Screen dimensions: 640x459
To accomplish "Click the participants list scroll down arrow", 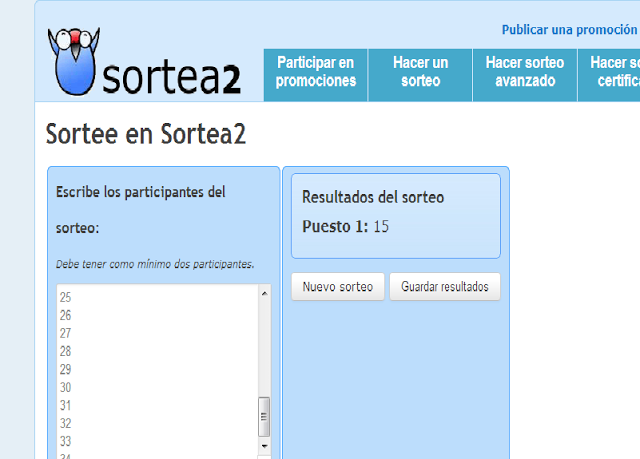I will click(x=264, y=446).
